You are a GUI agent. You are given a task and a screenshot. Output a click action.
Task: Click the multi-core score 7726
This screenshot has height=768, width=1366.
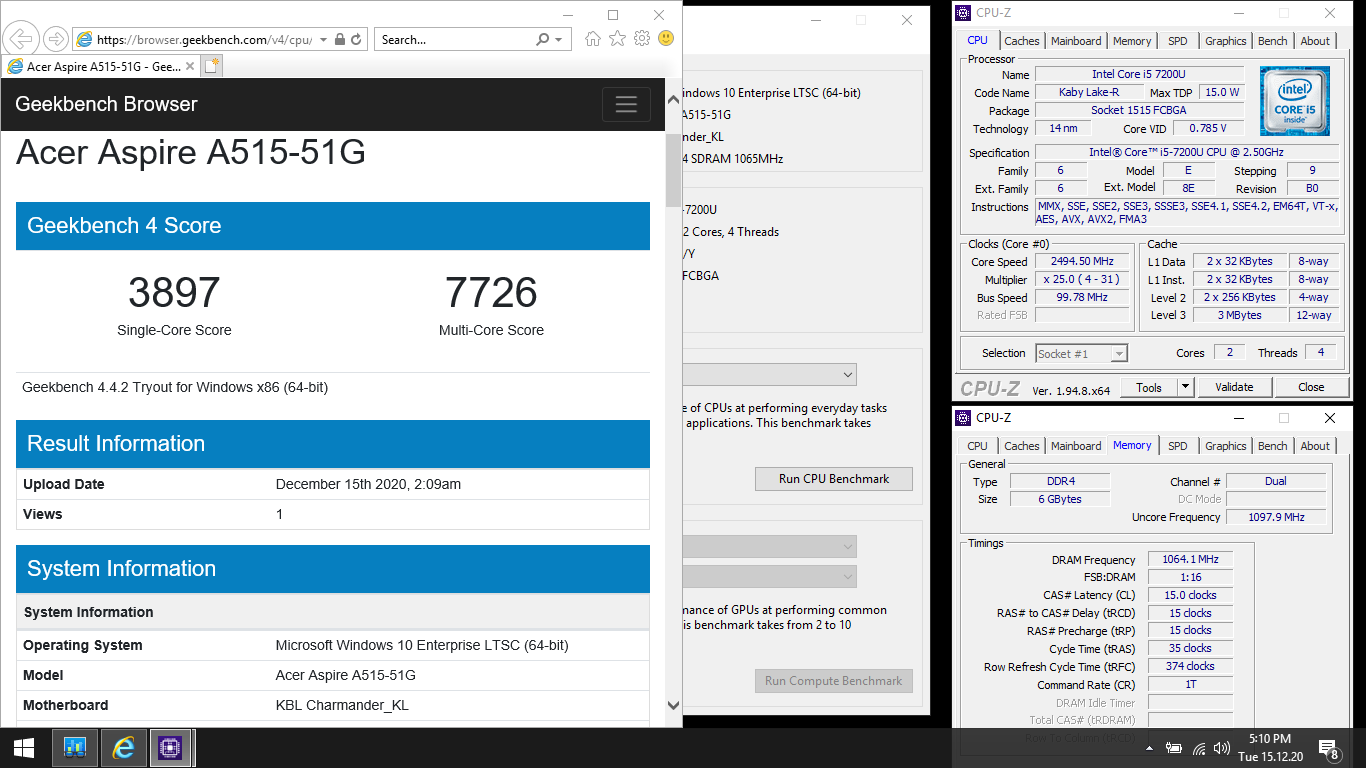491,292
